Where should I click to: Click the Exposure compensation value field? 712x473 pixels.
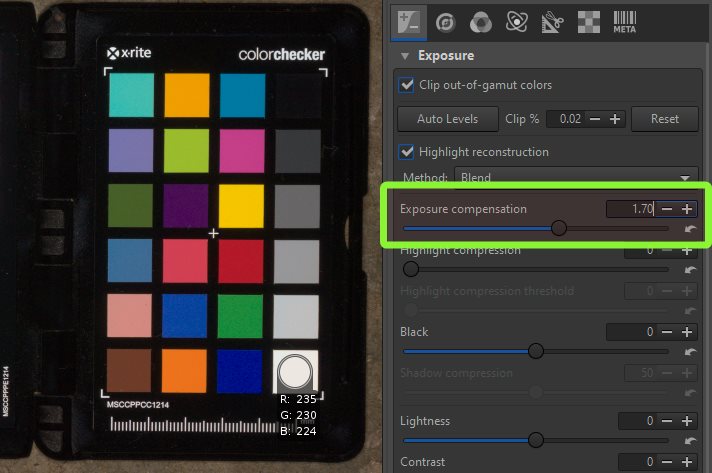[630, 209]
